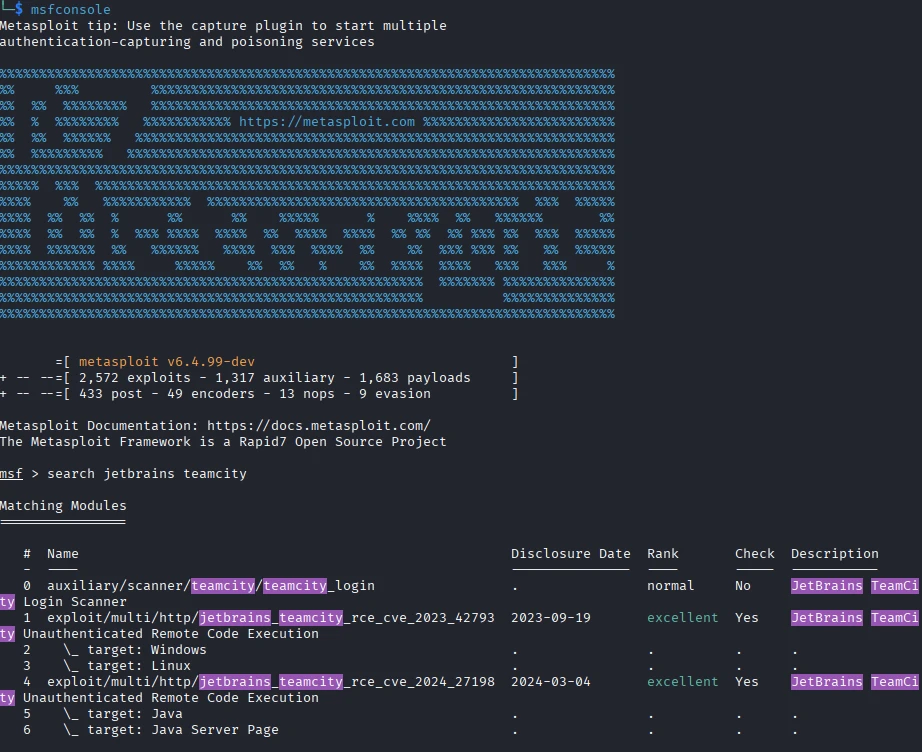The width and height of the screenshot is (922, 752).
Task: Select the auxiliary/scanner/teamcity/teamcity_login module path
Action: click(210, 585)
